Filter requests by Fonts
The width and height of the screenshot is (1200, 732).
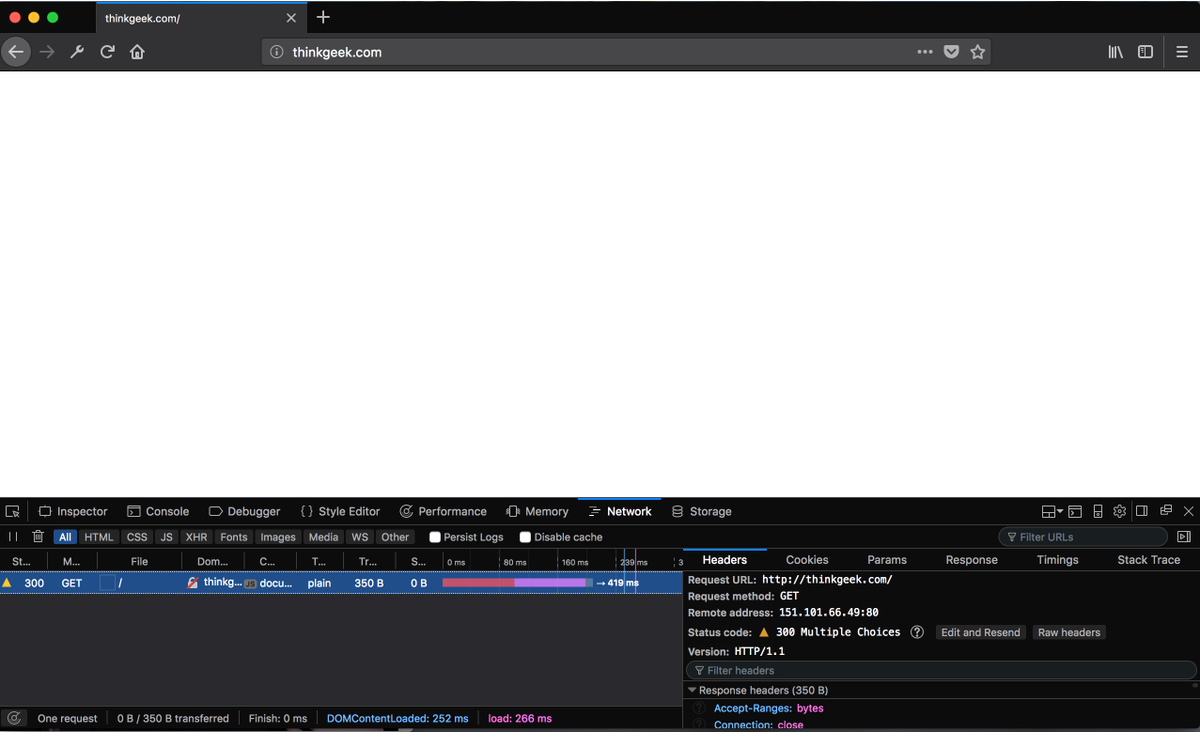(x=234, y=537)
